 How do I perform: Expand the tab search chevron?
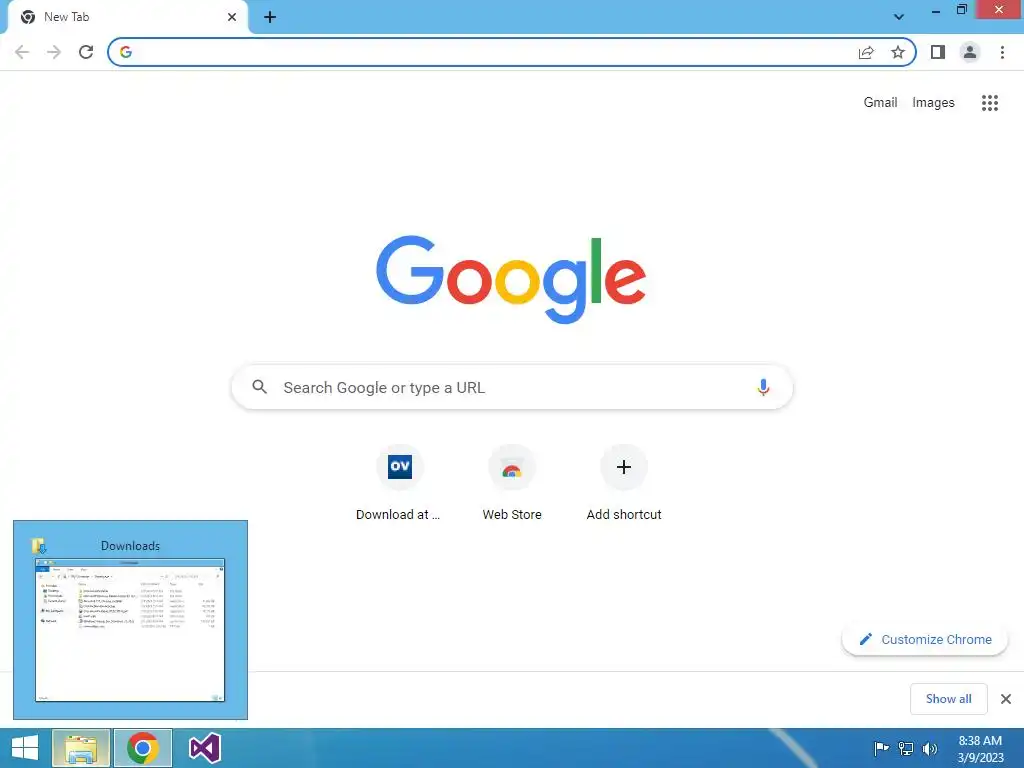coord(899,17)
